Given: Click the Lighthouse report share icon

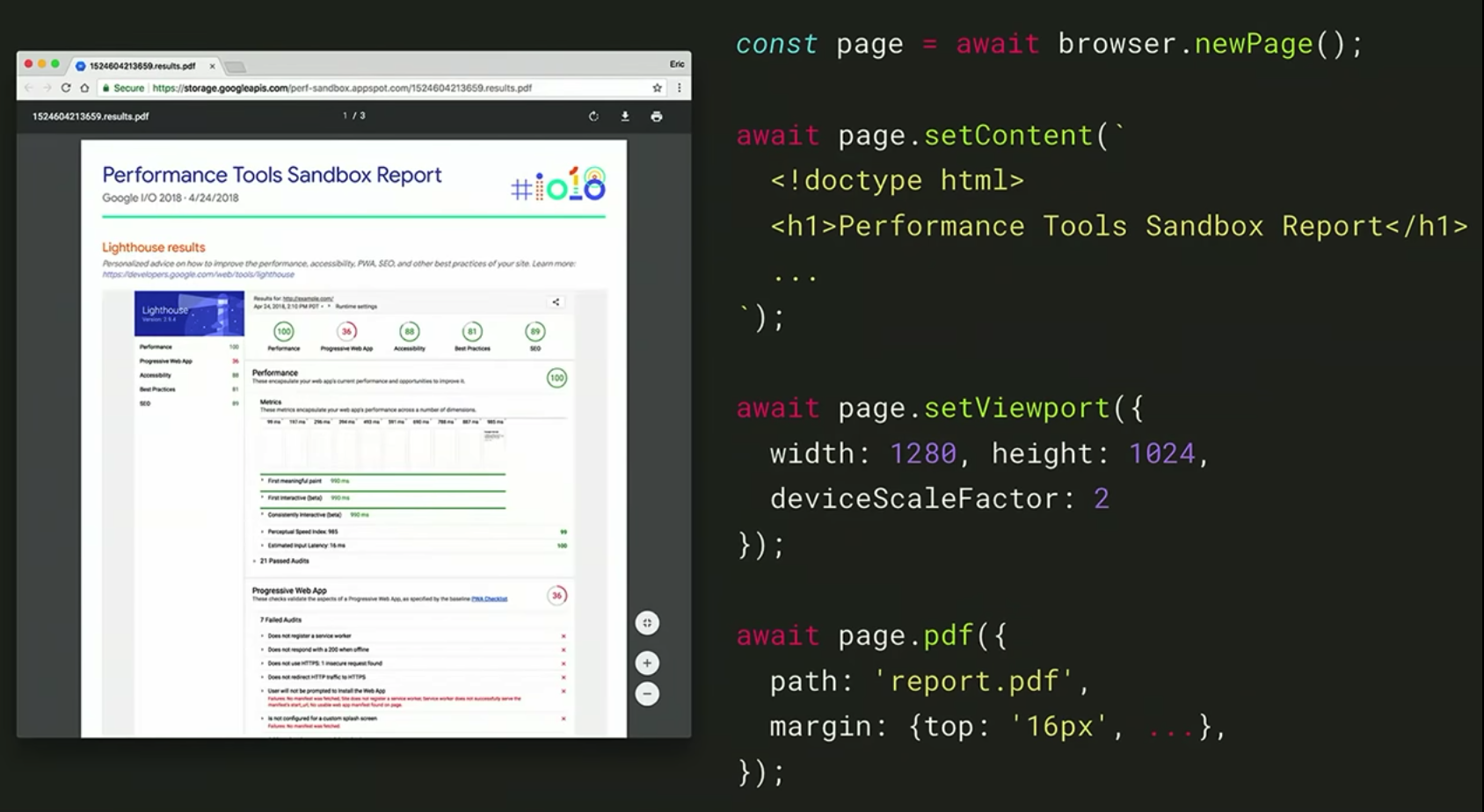Looking at the screenshot, I should tap(556, 301).
